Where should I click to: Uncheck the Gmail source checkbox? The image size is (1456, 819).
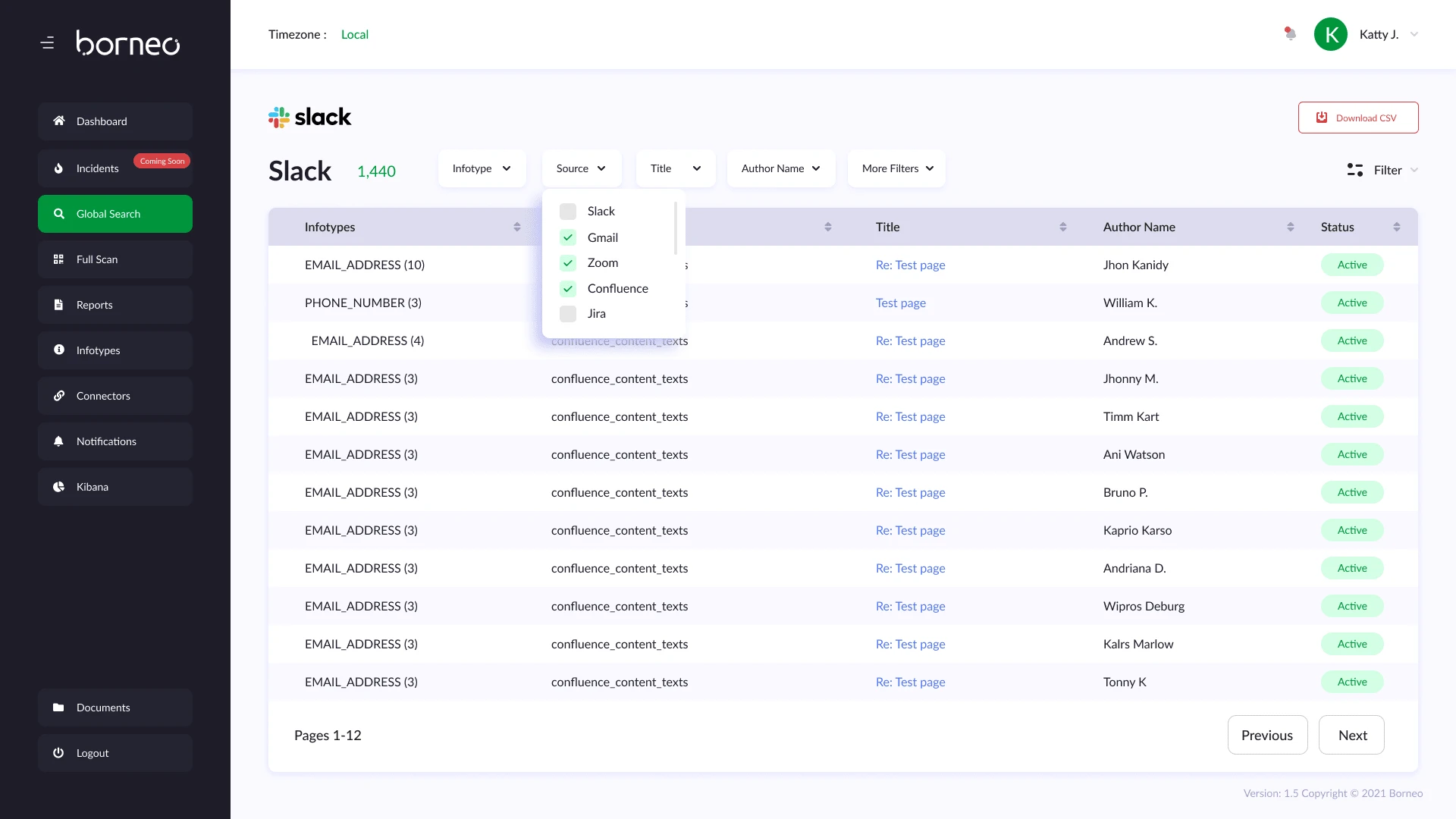point(568,237)
